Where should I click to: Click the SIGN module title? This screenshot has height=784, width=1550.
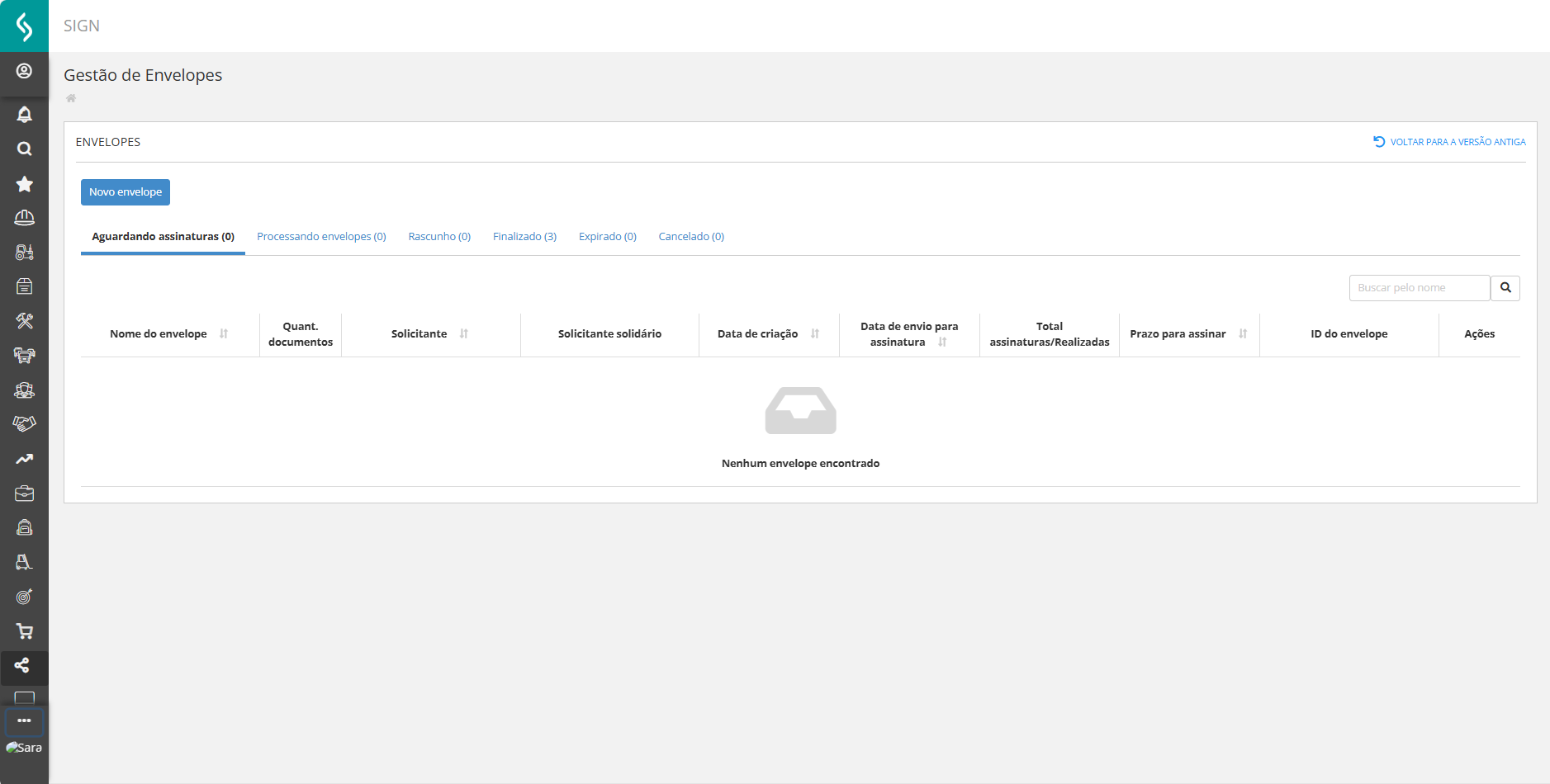(82, 26)
